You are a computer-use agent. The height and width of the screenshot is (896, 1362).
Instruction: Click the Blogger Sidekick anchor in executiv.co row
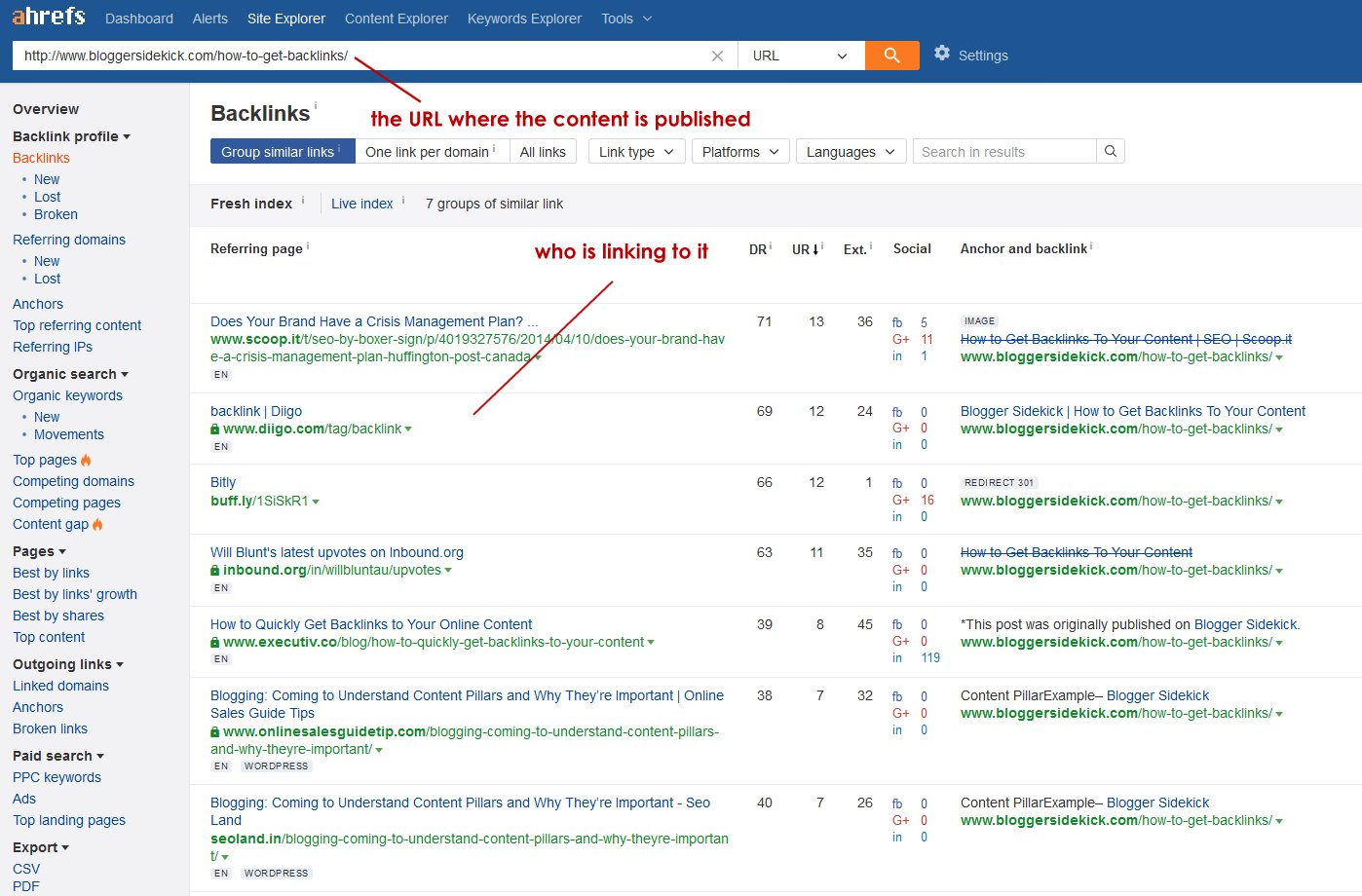[x=1246, y=624]
